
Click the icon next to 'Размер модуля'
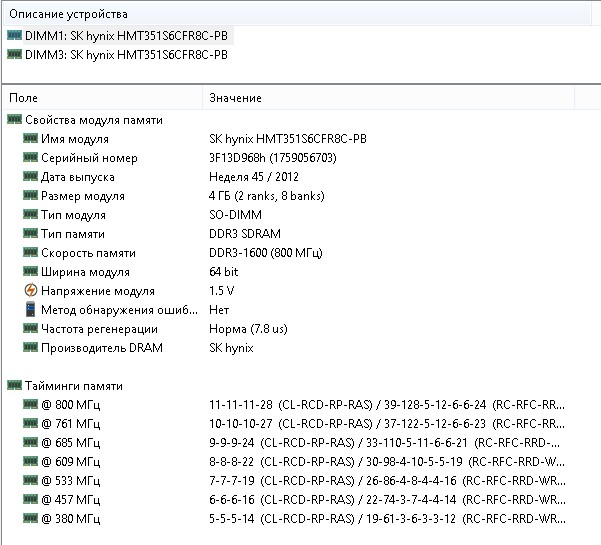tap(30, 195)
